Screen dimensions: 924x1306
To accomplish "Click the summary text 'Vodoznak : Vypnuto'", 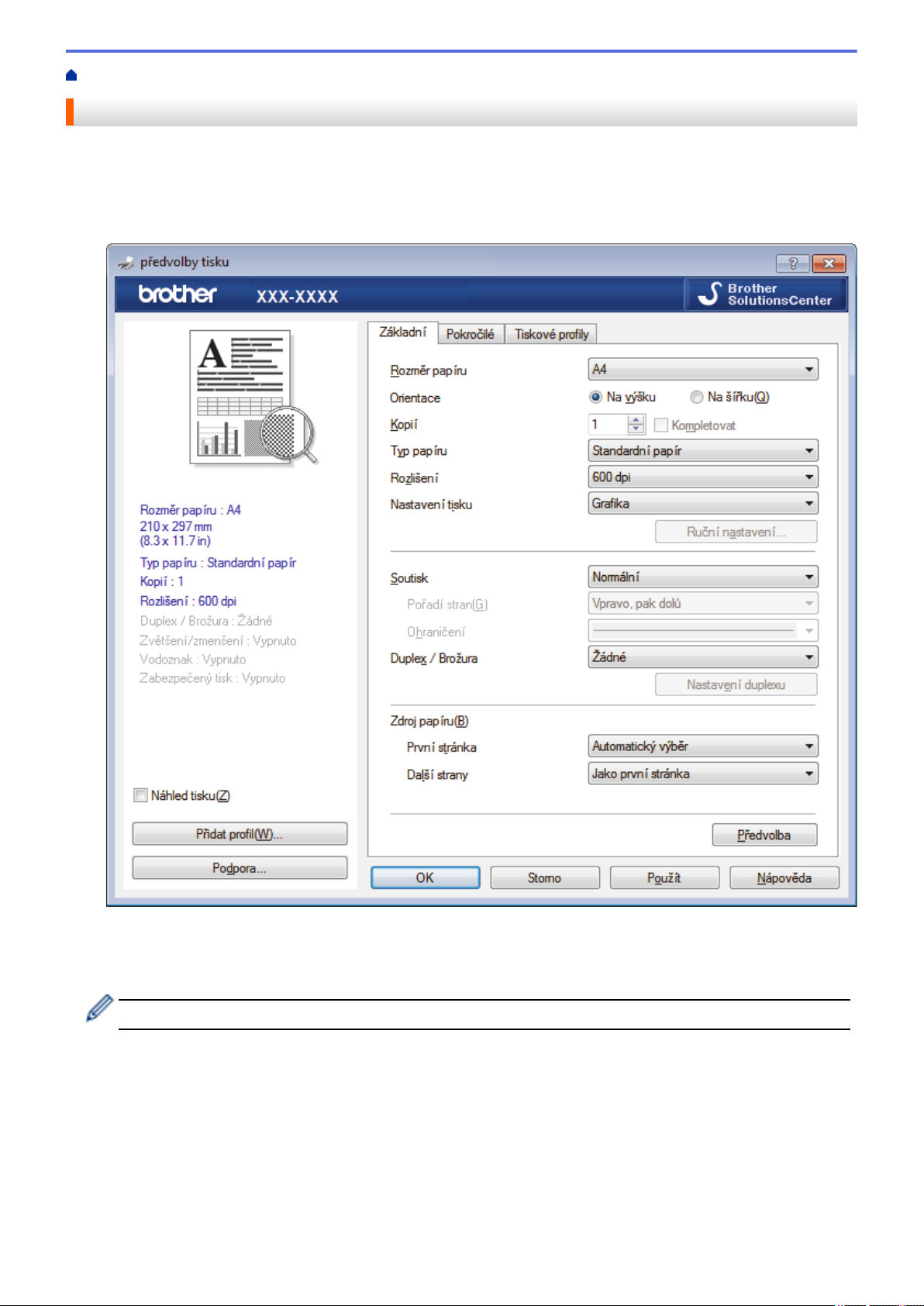I will click(193, 660).
